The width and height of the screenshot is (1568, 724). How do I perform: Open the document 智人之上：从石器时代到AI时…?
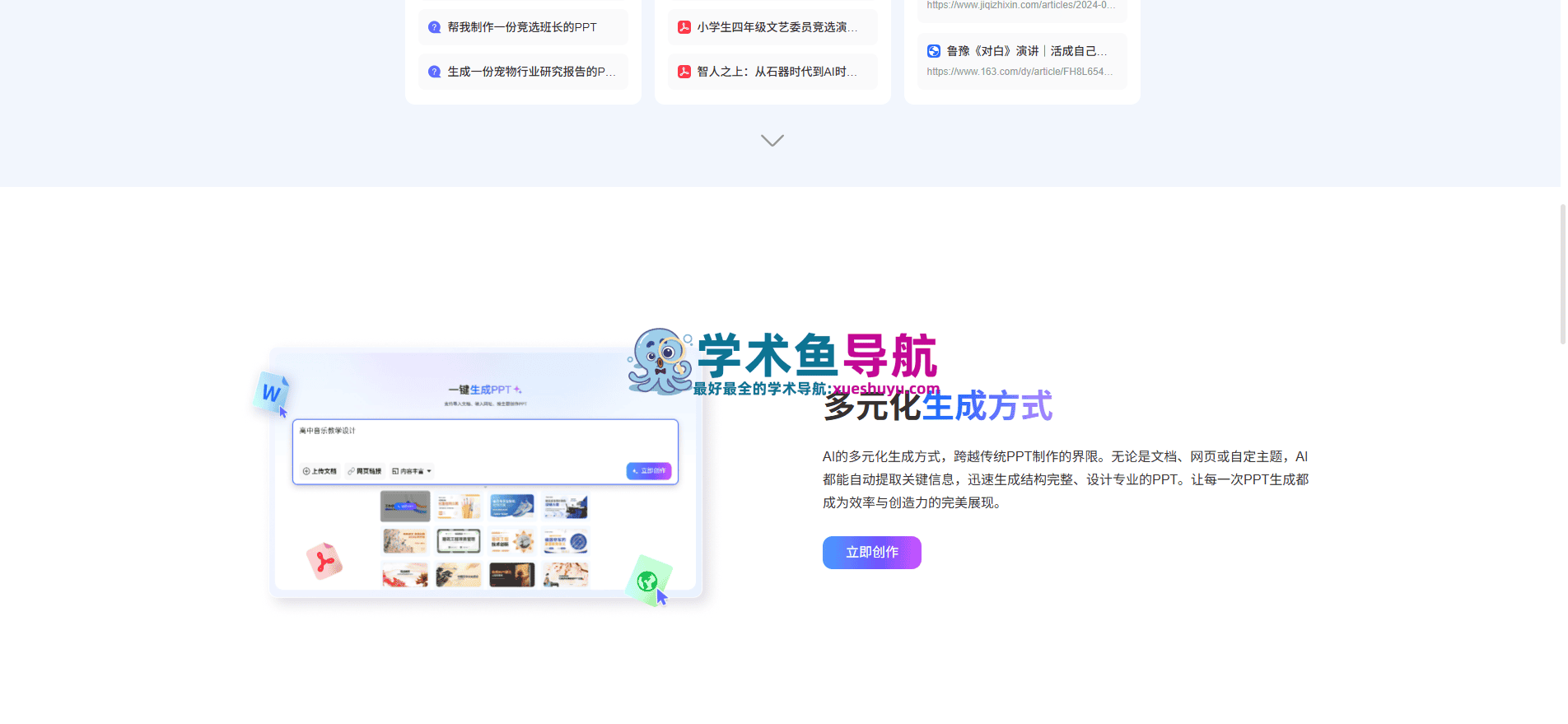click(772, 72)
